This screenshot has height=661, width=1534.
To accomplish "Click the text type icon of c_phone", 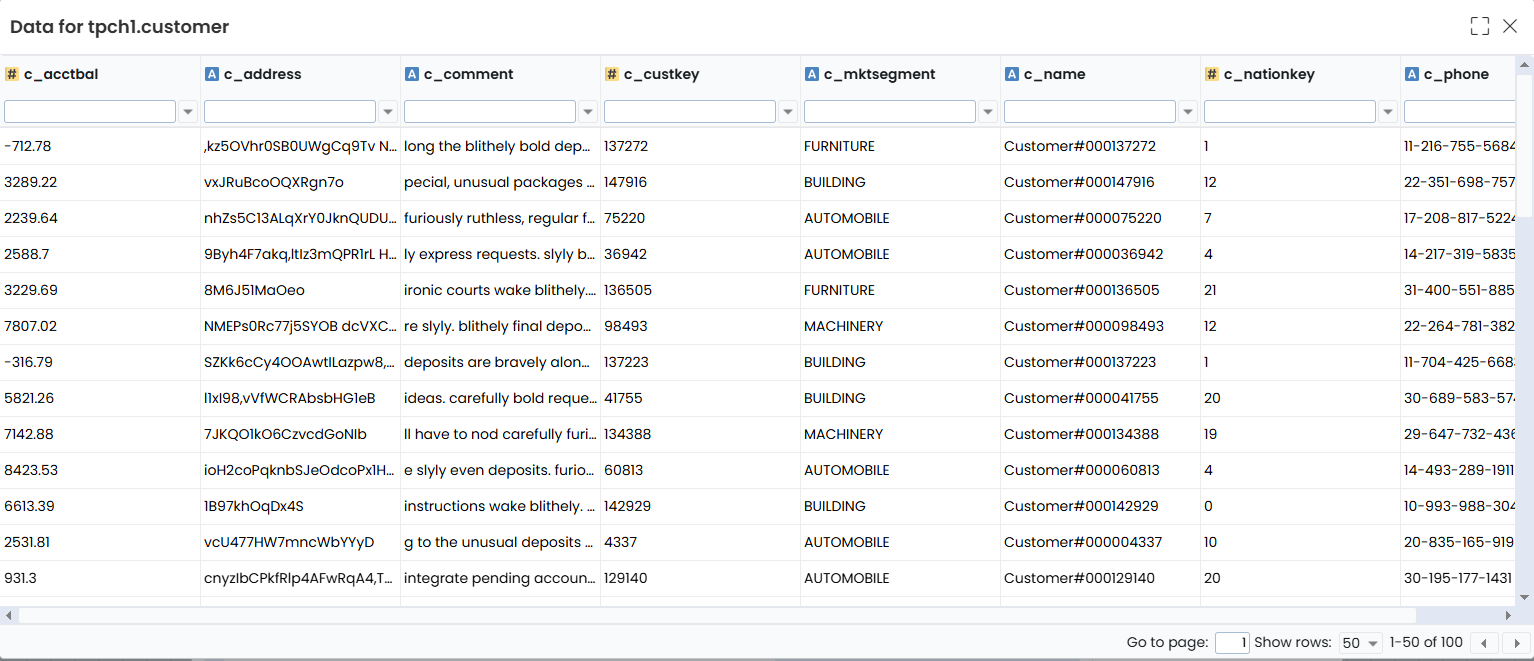I will point(1412,74).
